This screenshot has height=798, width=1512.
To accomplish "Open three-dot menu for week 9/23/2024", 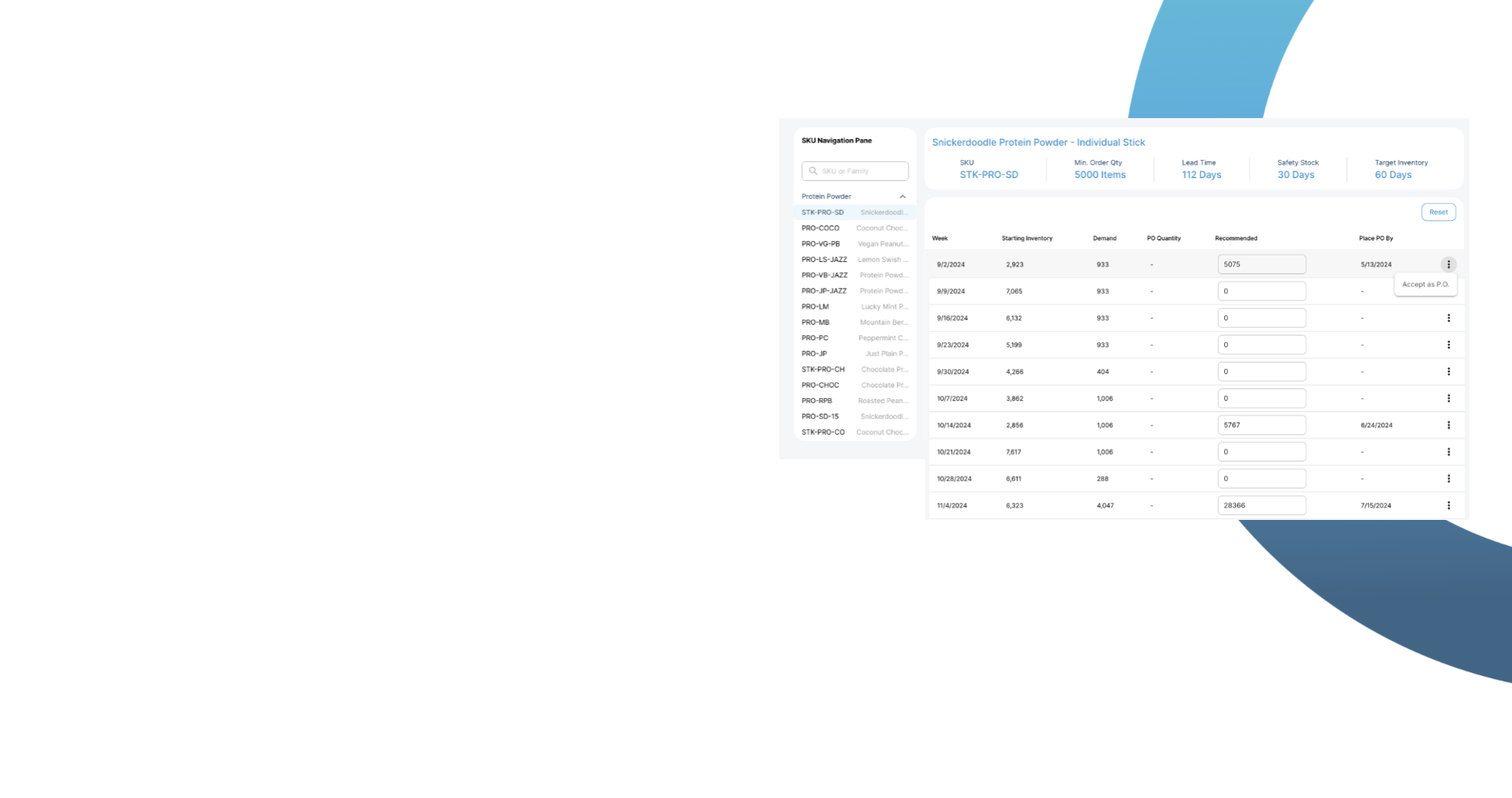I will coord(1448,344).
